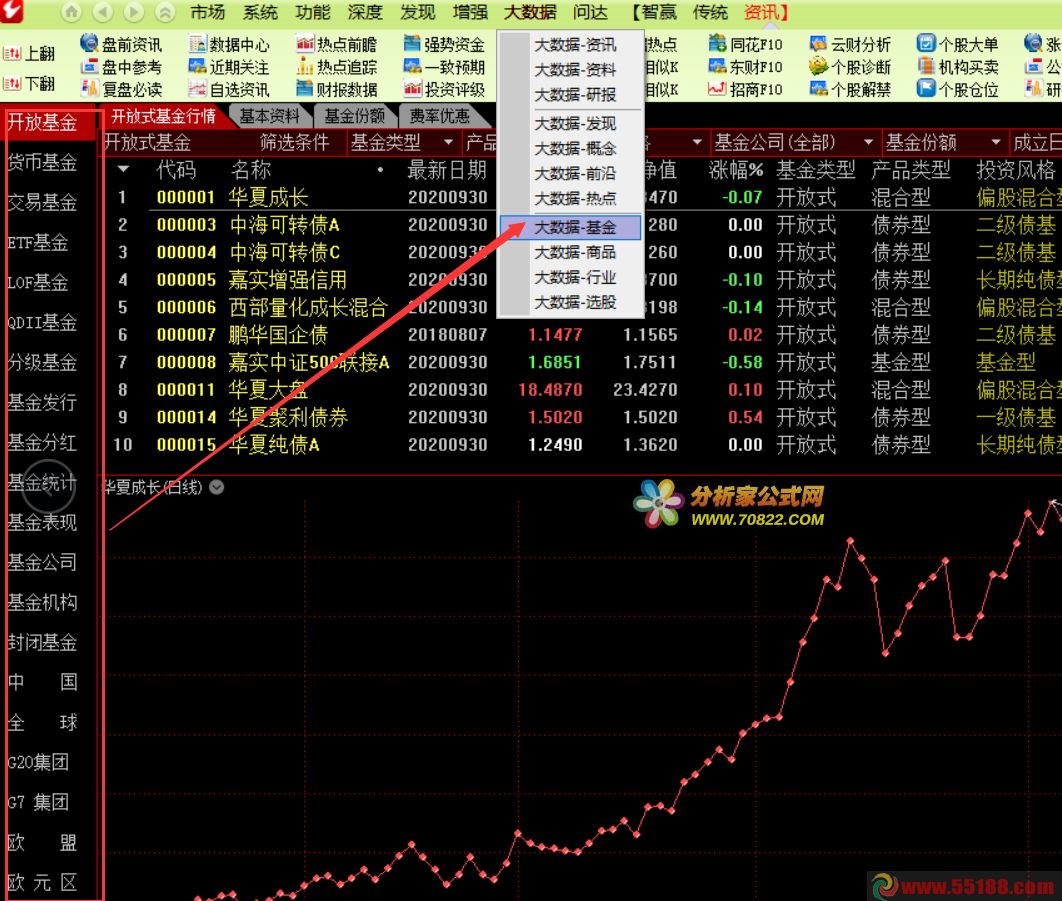Expand the 基金份额 filter dropdown

tap(996, 142)
